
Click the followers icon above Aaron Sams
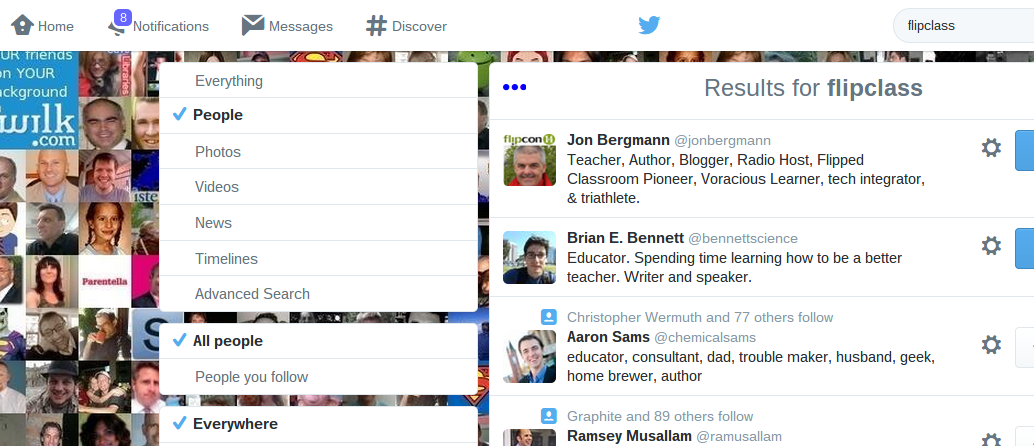click(x=549, y=317)
